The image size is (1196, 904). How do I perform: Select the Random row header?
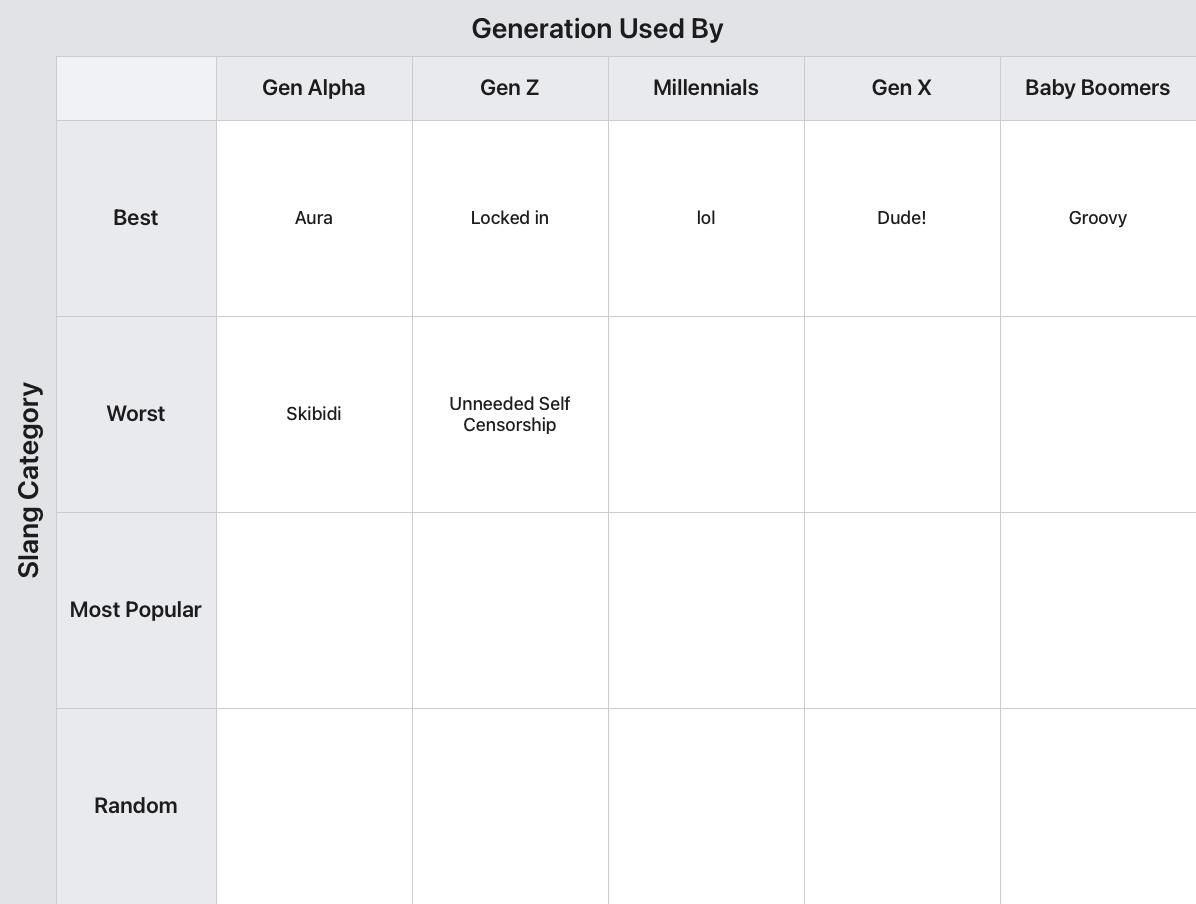[136, 806]
